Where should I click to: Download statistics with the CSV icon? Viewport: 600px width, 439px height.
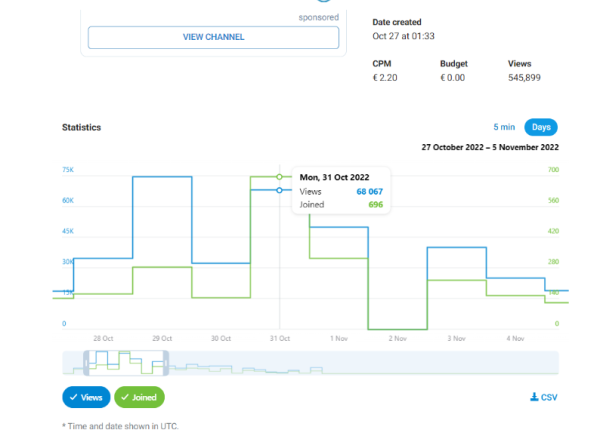pos(543,398)
